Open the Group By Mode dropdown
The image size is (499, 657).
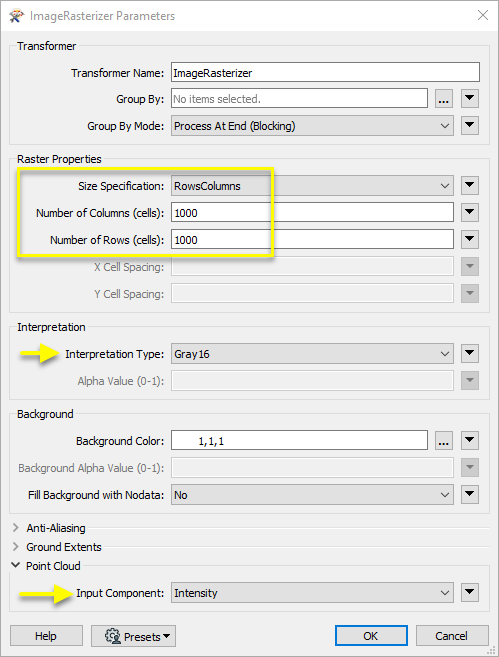pos(312,126)
